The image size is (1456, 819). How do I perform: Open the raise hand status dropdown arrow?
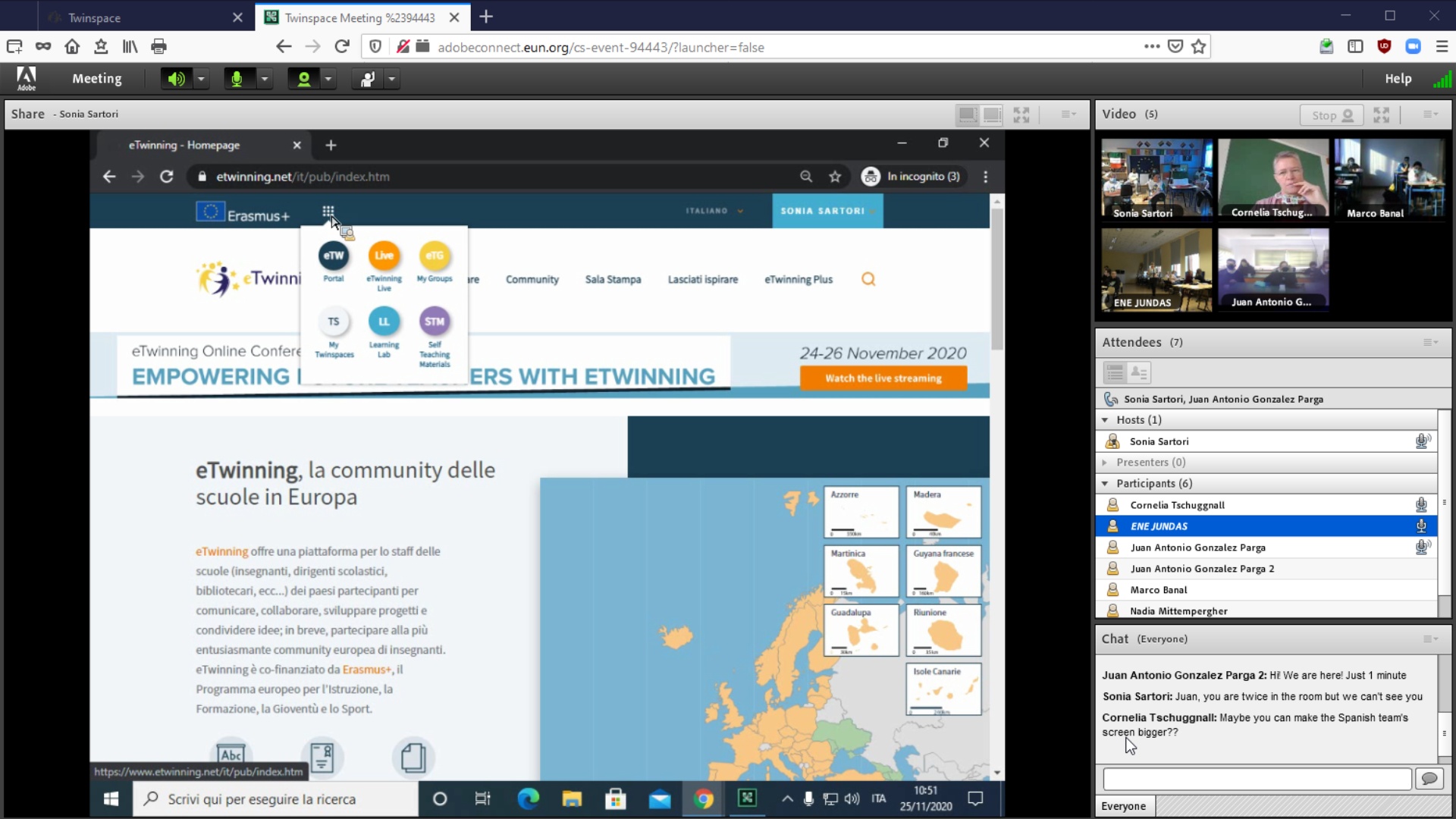[392, 79]
